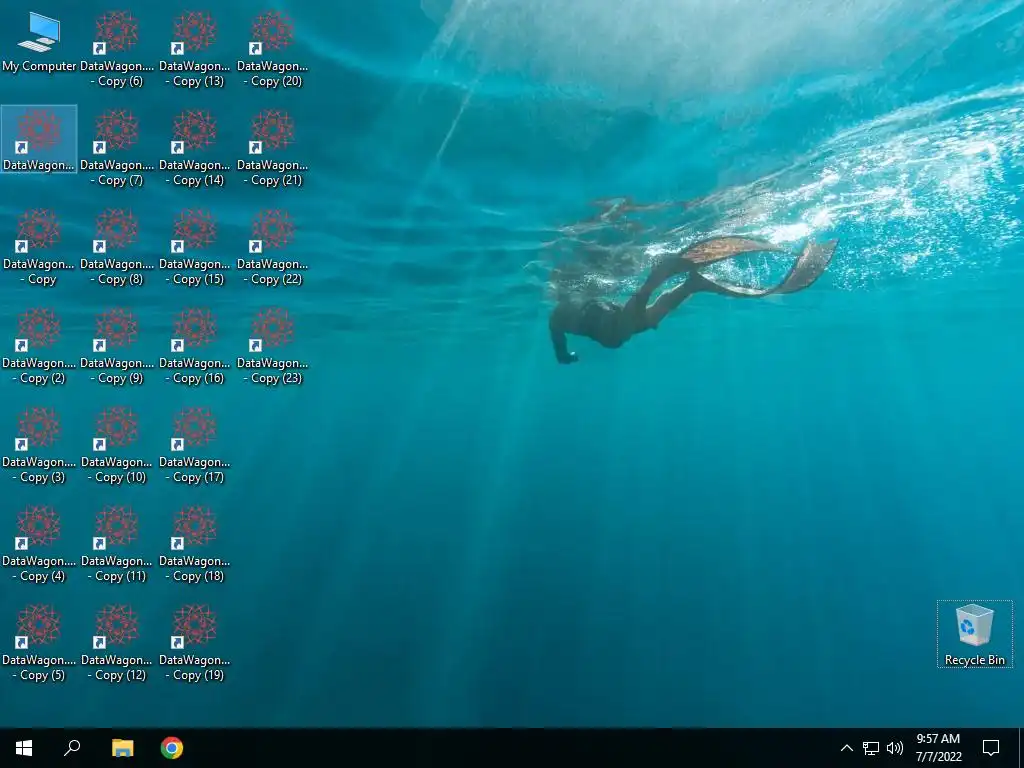Click Show desktop sliver at taskbar end
Viewport: 1024px width, 768px height.
[x=1021, y=748]
